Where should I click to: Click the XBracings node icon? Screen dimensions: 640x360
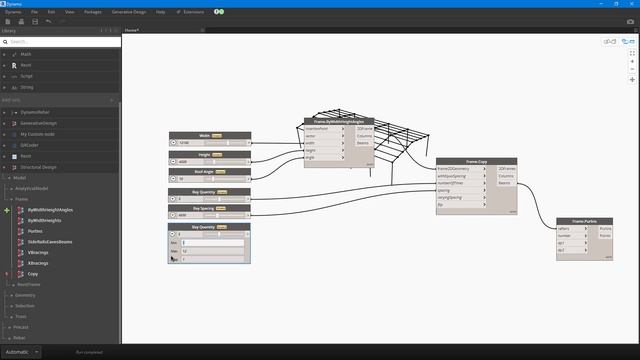20,263
